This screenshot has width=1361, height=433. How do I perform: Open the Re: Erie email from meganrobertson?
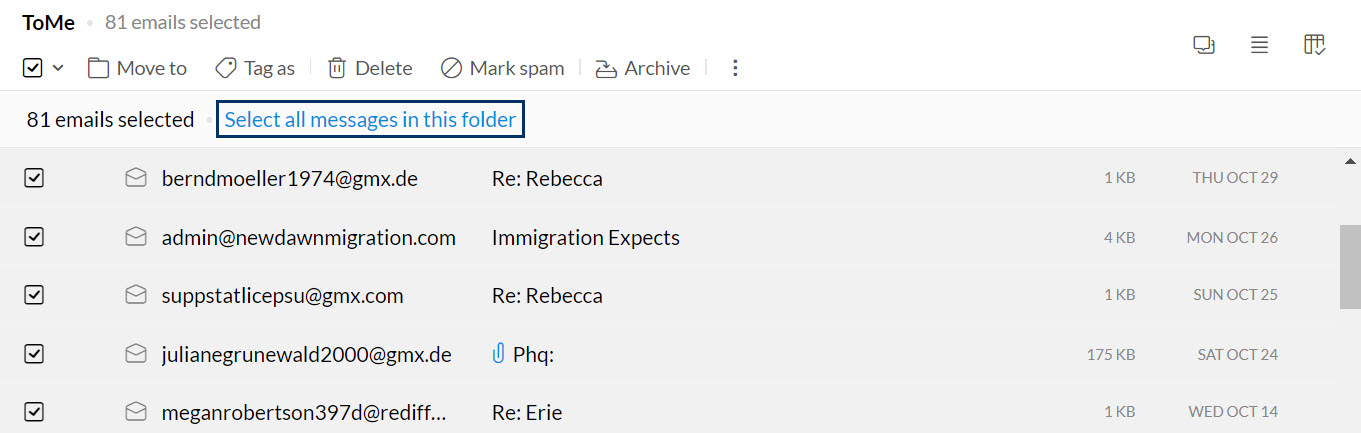pyautogui.click(x=527, y=412)
